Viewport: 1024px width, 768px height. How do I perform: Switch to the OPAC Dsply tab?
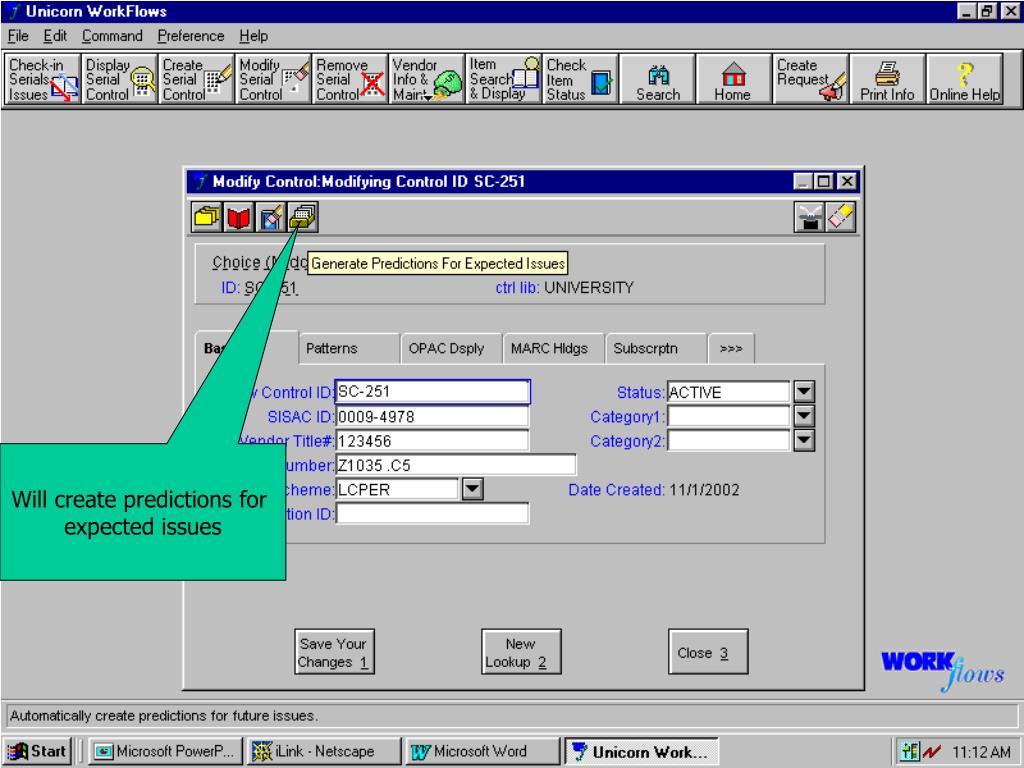(451, 348)
